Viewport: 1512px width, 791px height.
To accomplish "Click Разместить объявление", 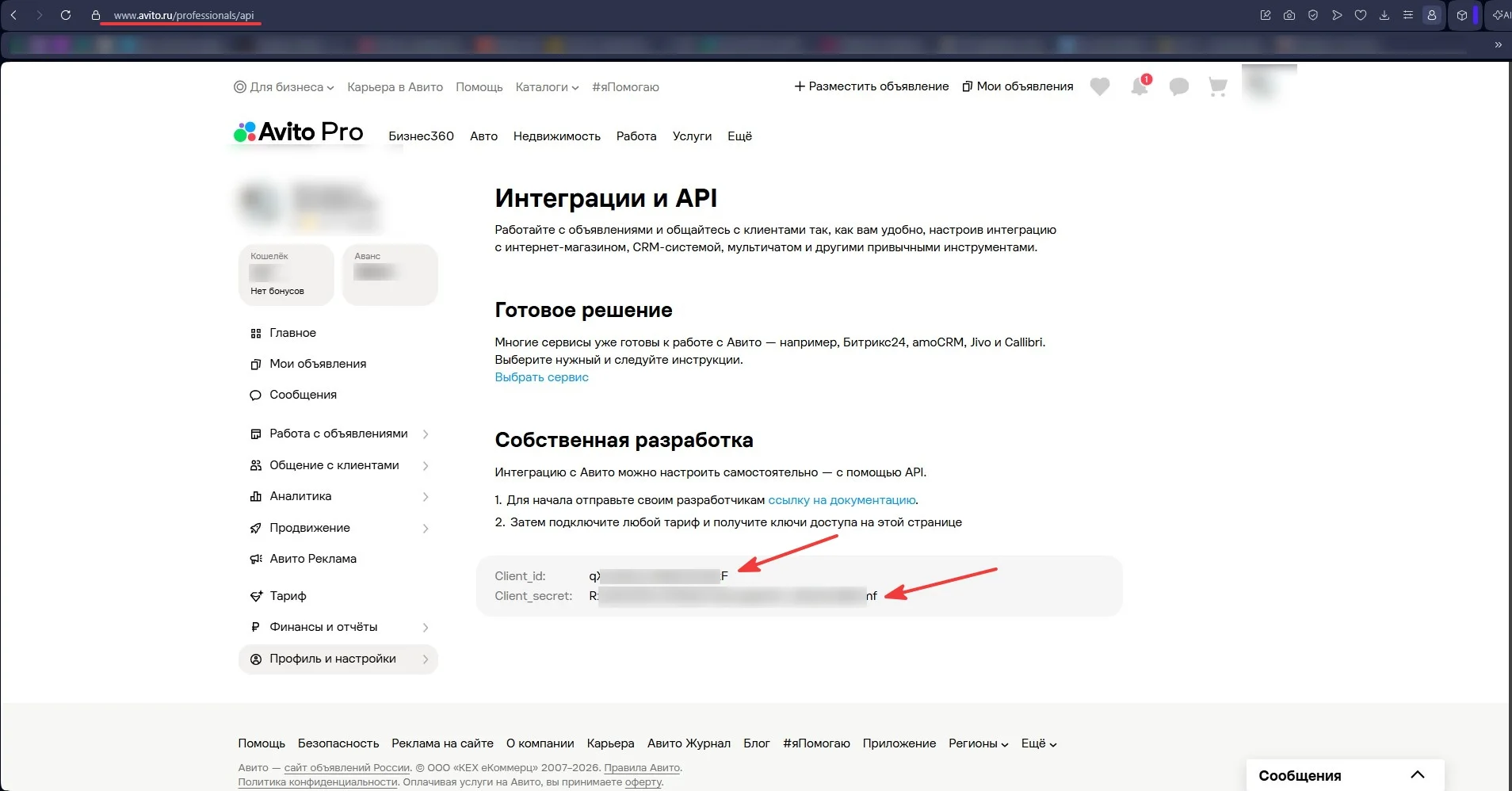I will click(871, 86).
